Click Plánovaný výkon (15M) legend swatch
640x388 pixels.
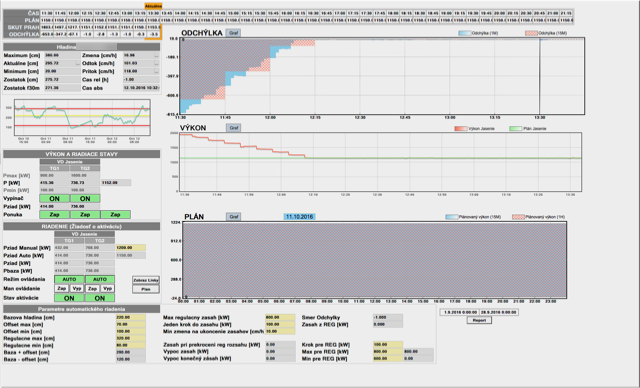click(x=452, y=217)
